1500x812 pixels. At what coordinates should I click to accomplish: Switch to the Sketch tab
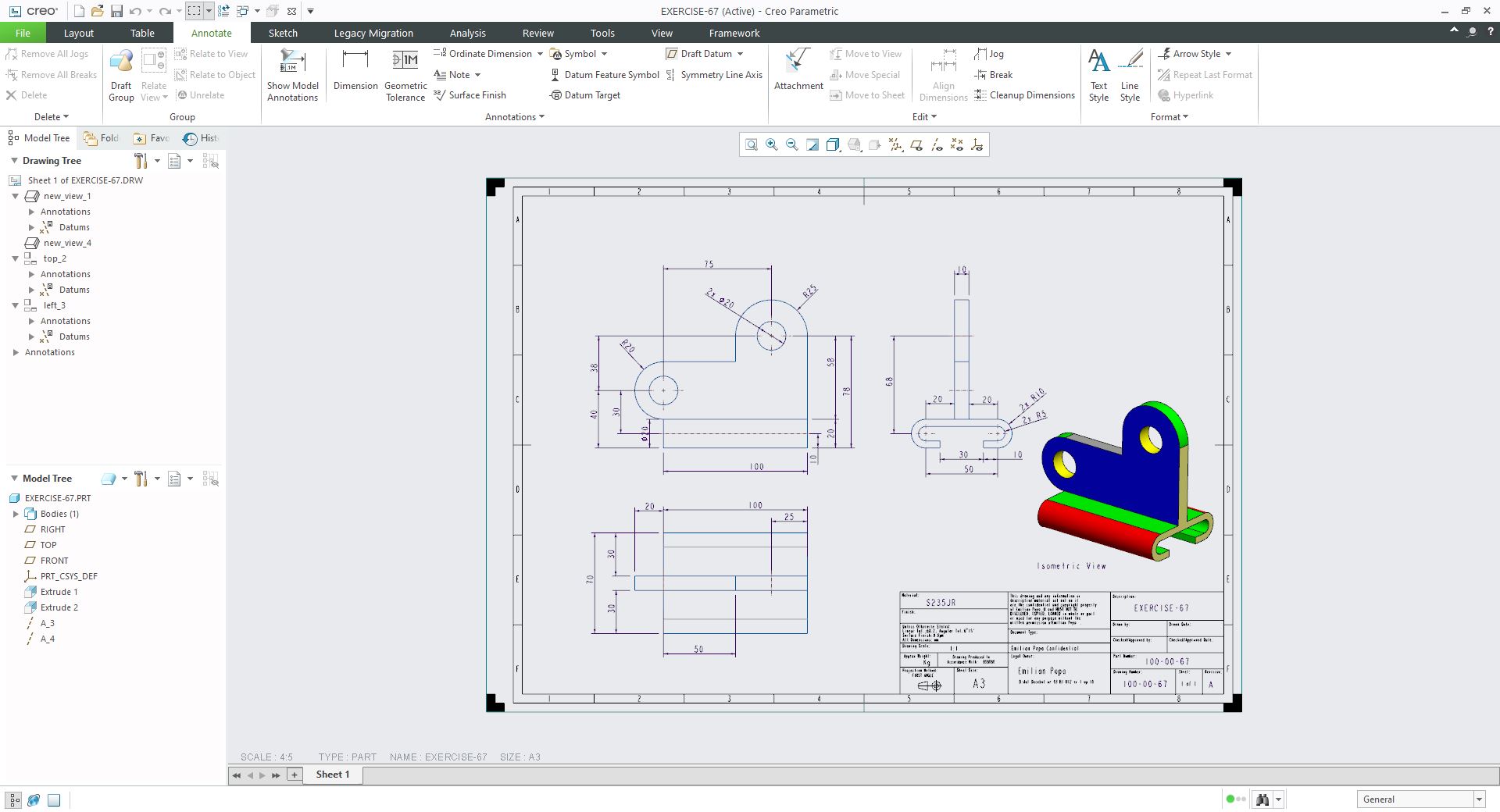coord(283,33)
